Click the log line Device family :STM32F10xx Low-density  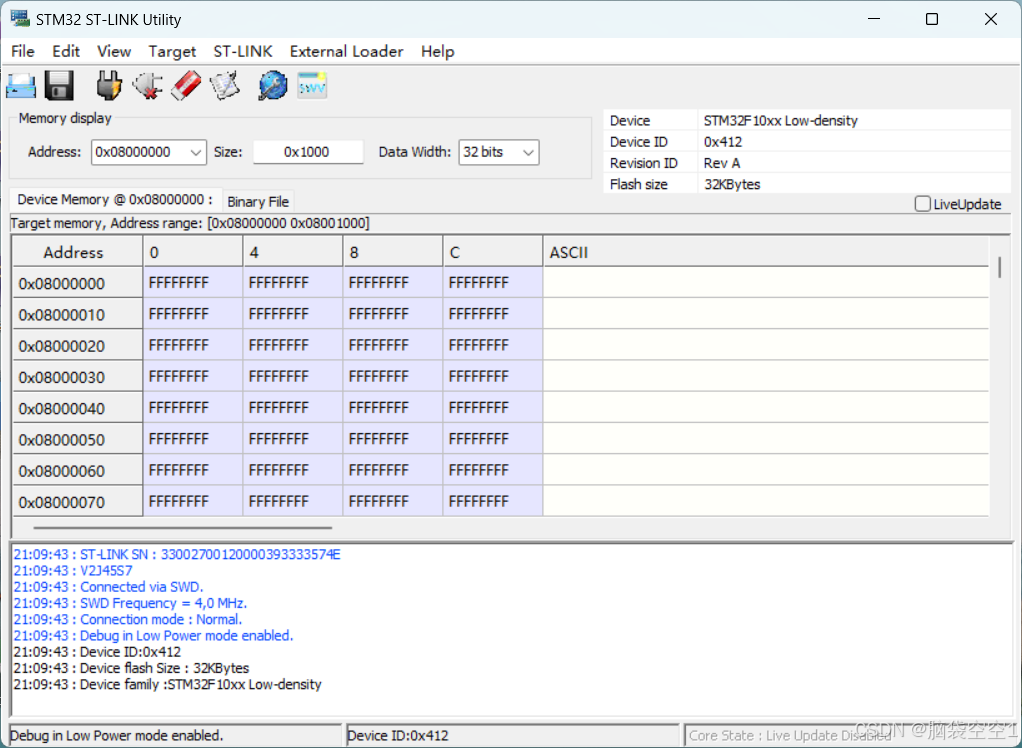click(168, 685)
